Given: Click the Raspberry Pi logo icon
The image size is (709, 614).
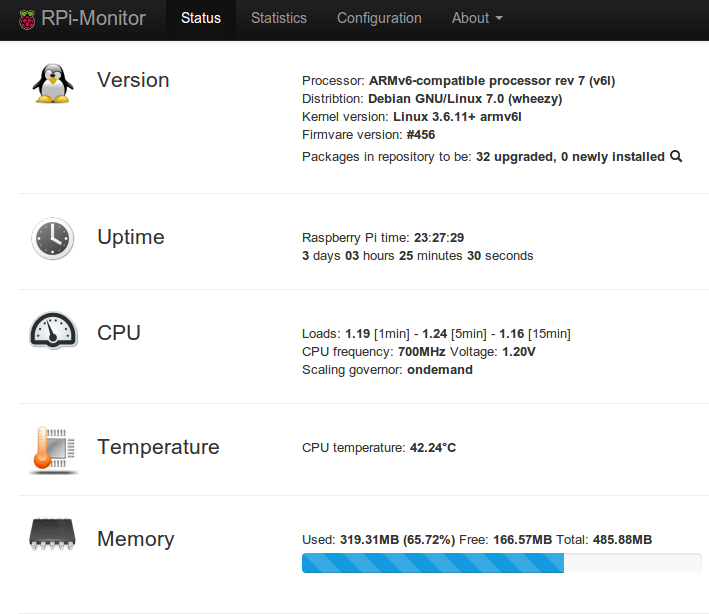Looking at the screenshot, I should pyautogui.click(x=27, y=20).
